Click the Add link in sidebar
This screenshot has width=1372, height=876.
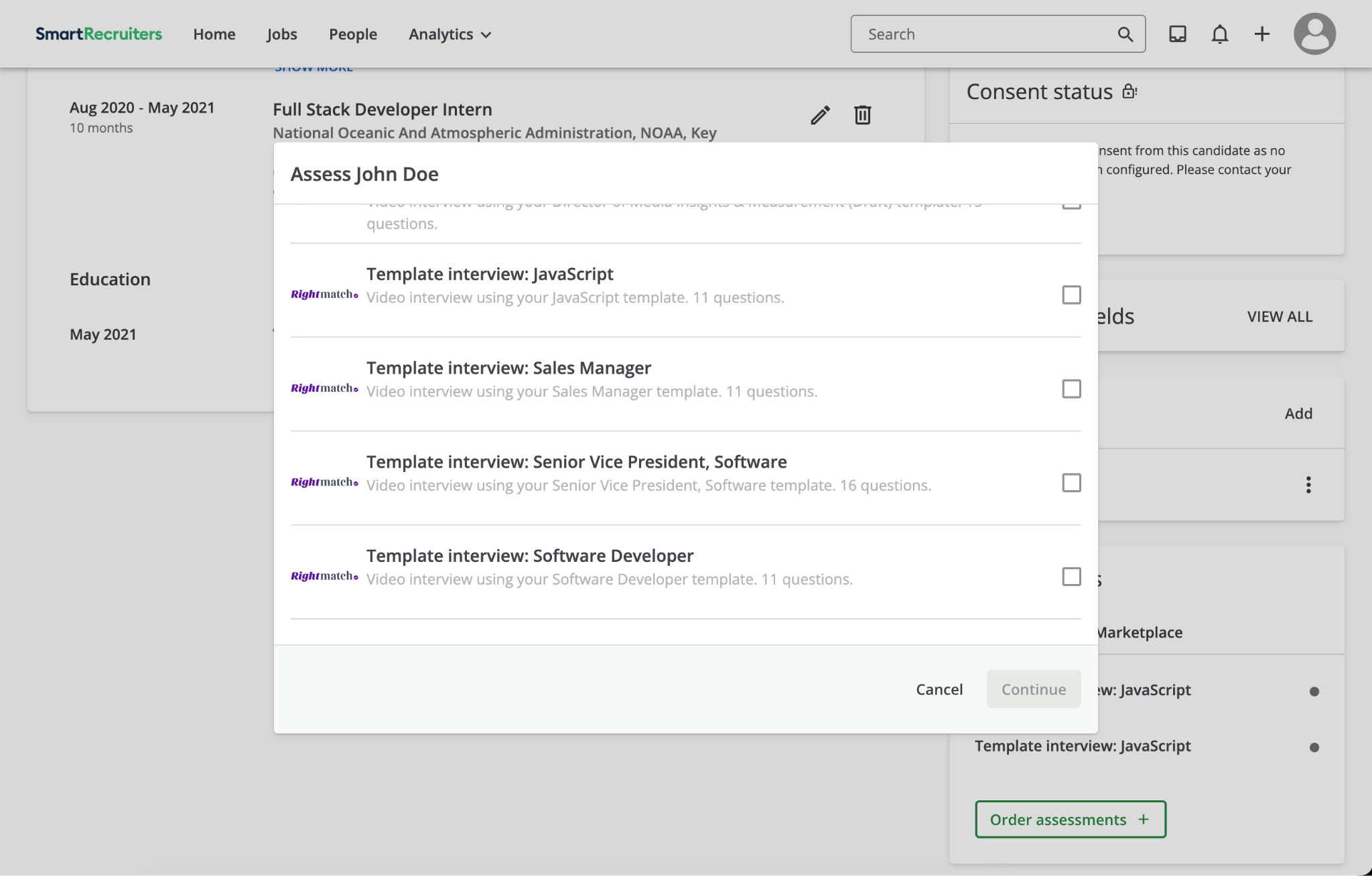tap(1298, 414)
